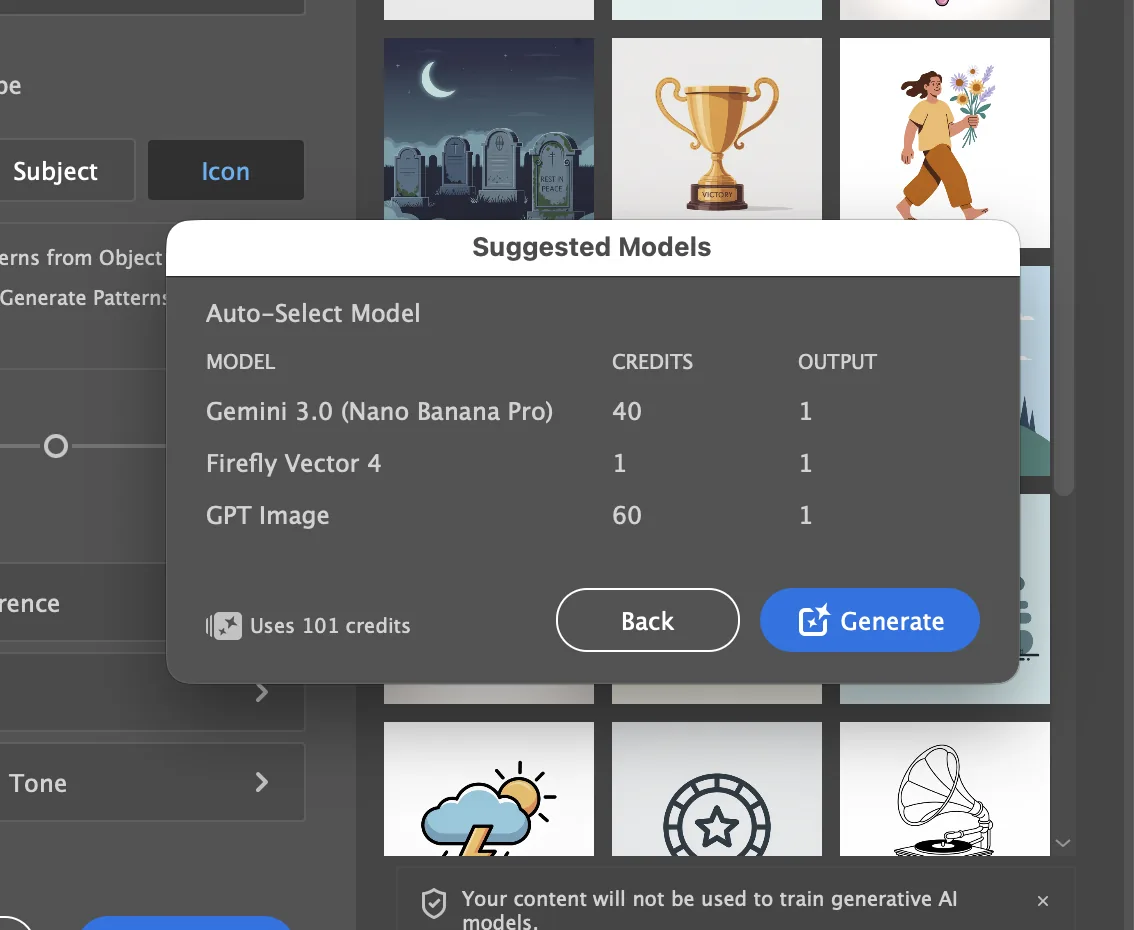
Task: Open the star badge icon thumbnail
Action: (x=717, y=788)
